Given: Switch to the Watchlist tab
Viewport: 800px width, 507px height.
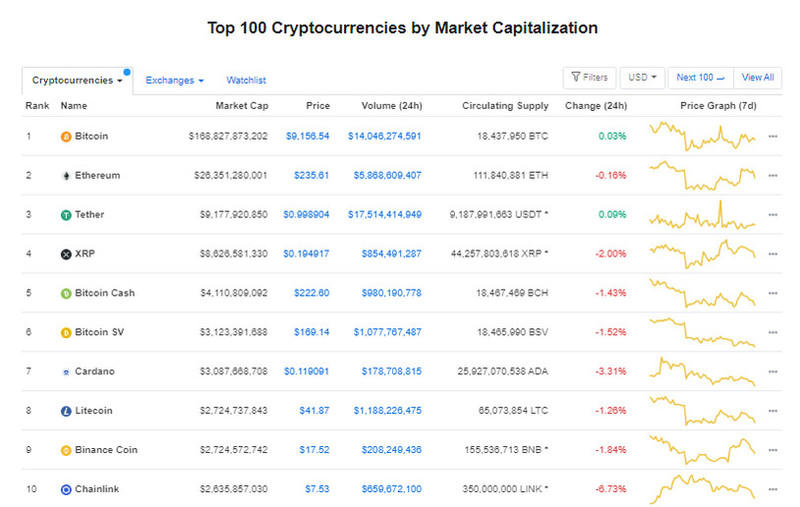Looking at the screenshot, I should (x=246, y=80).
